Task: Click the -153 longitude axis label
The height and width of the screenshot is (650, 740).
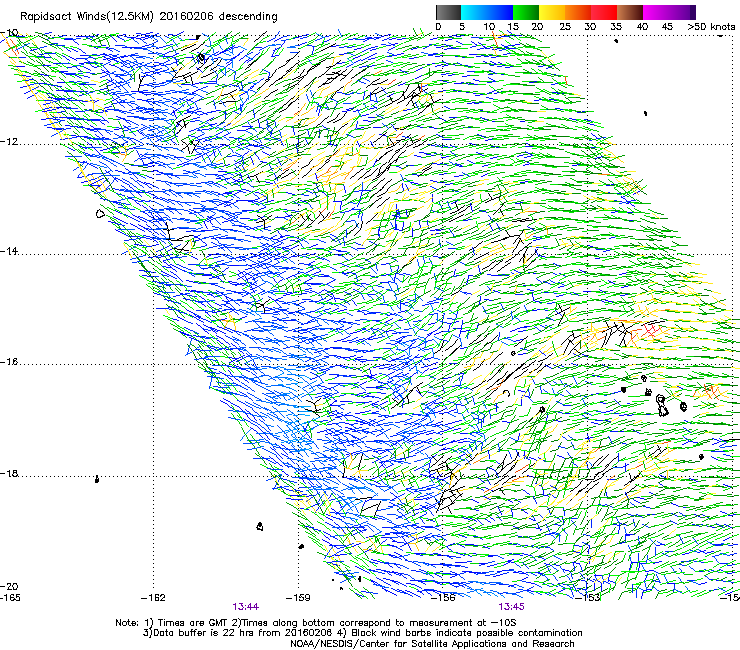Action: pos(588,598)
